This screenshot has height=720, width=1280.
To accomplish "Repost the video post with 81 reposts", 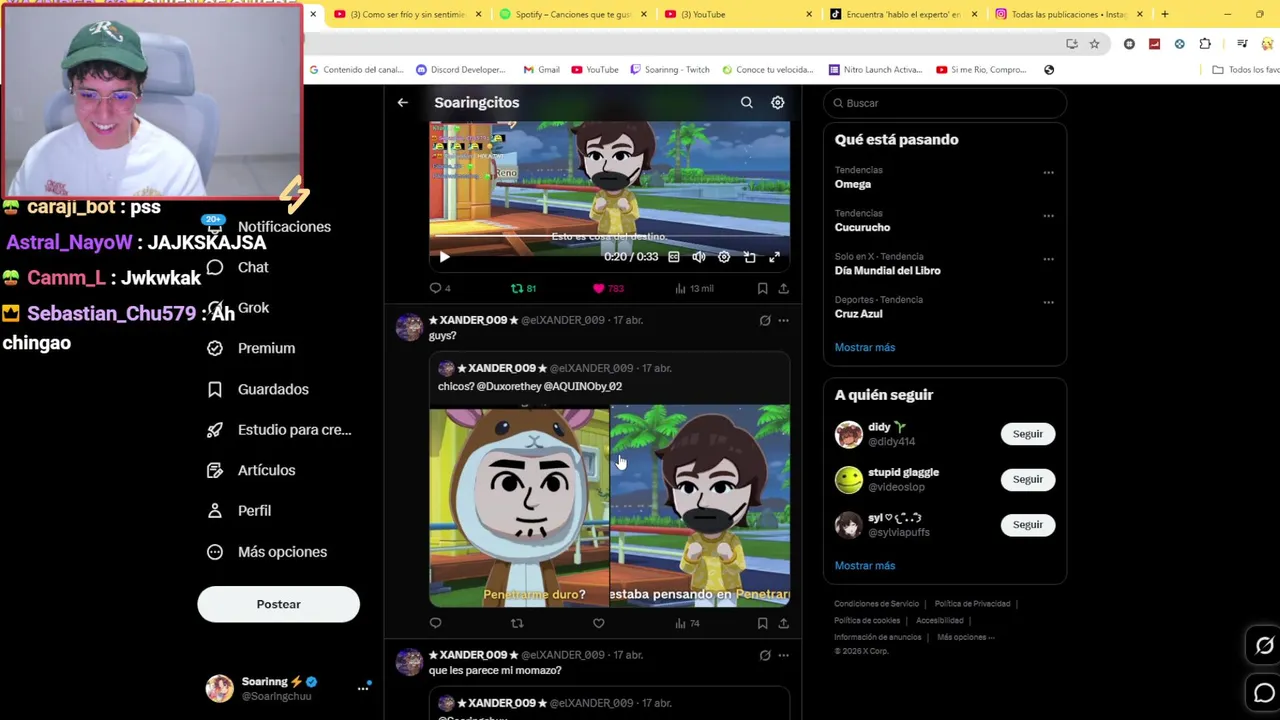I will point(523,288).
